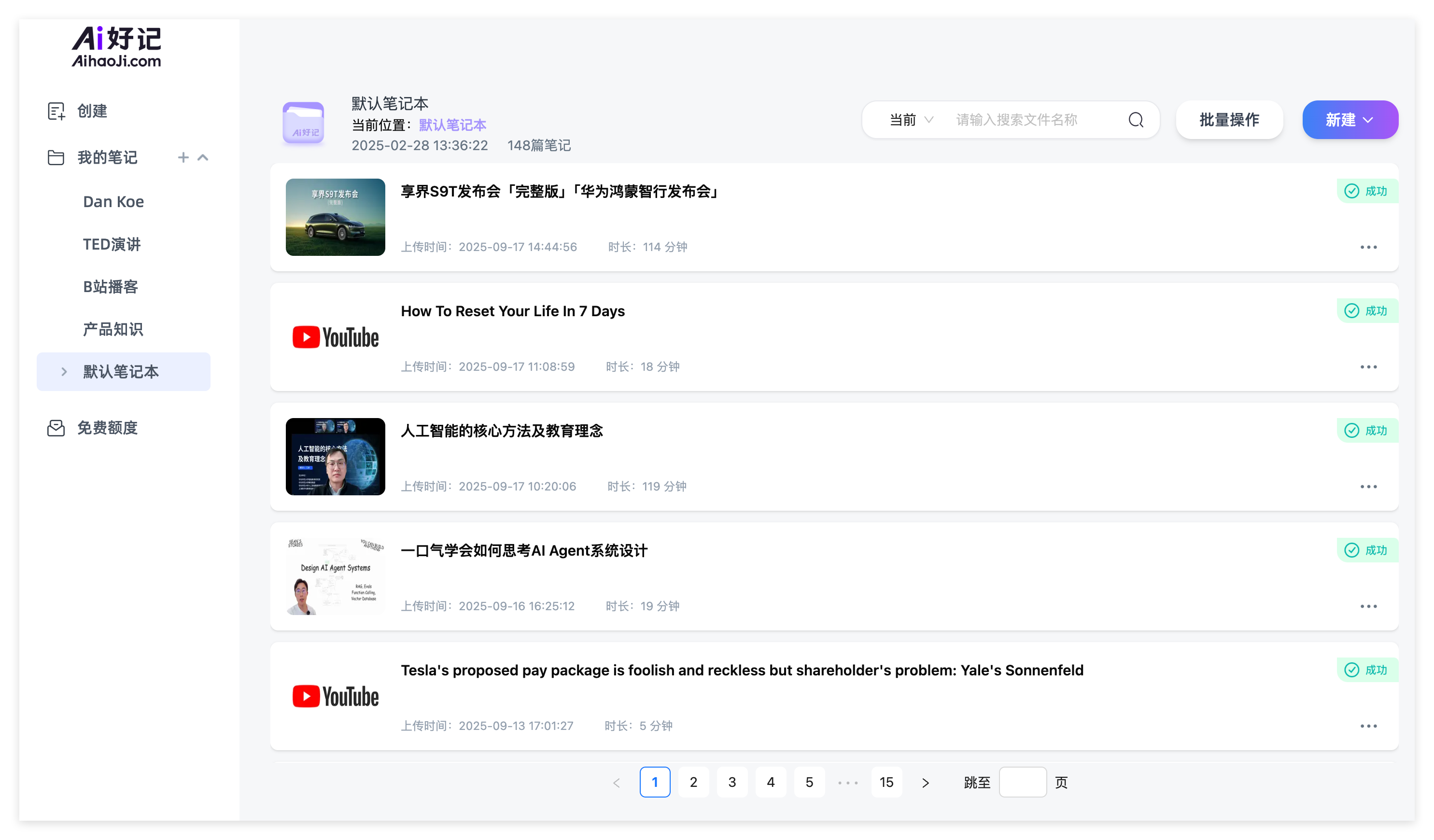Open more options for Tesla pay package note
This screenshot has width=1434, height=840.
click(1368, 726)
